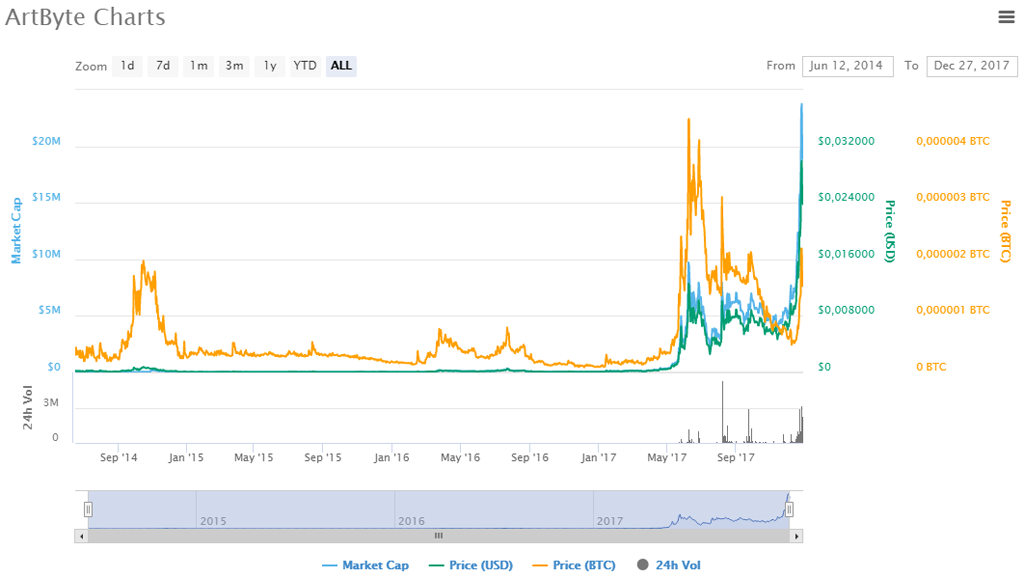Screen dimensions: 1024x578
Task: Click the $0,032000 USD price label
Action: pyautogui.click(x=846, y=141)
